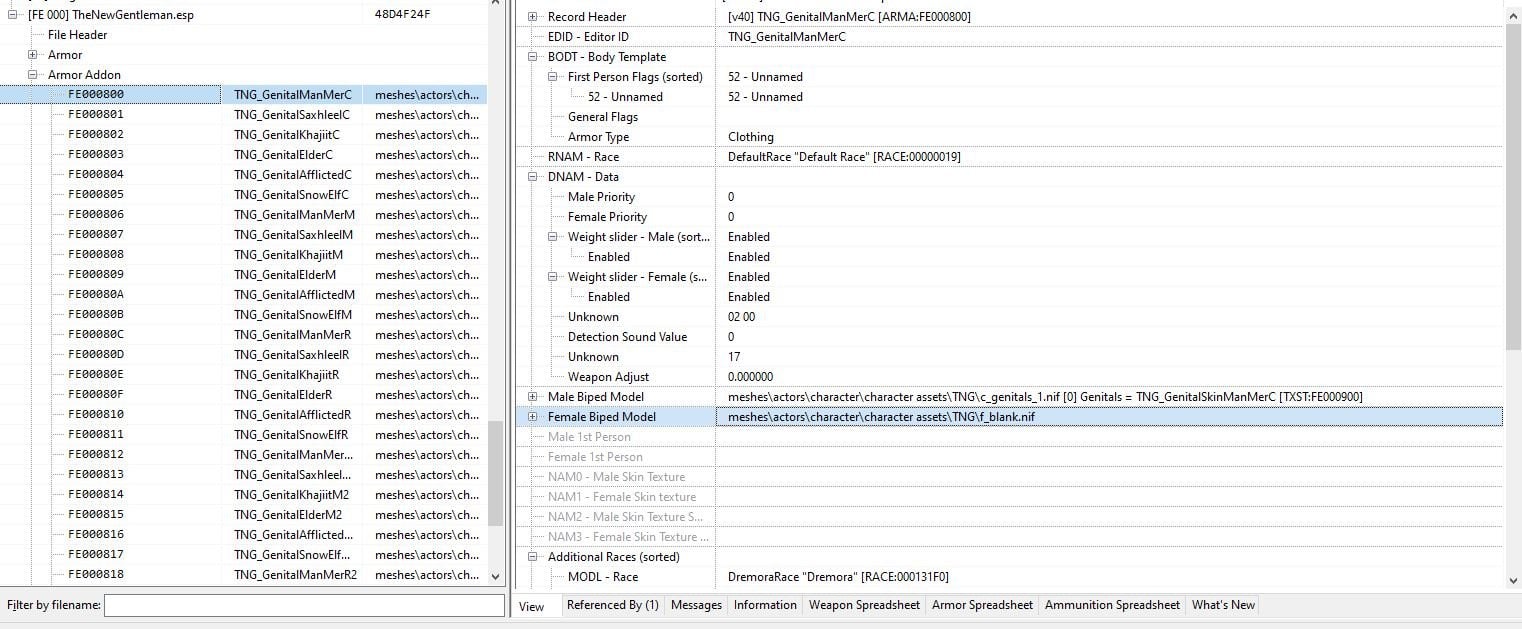Click the General Flags row

point(1009,117)
